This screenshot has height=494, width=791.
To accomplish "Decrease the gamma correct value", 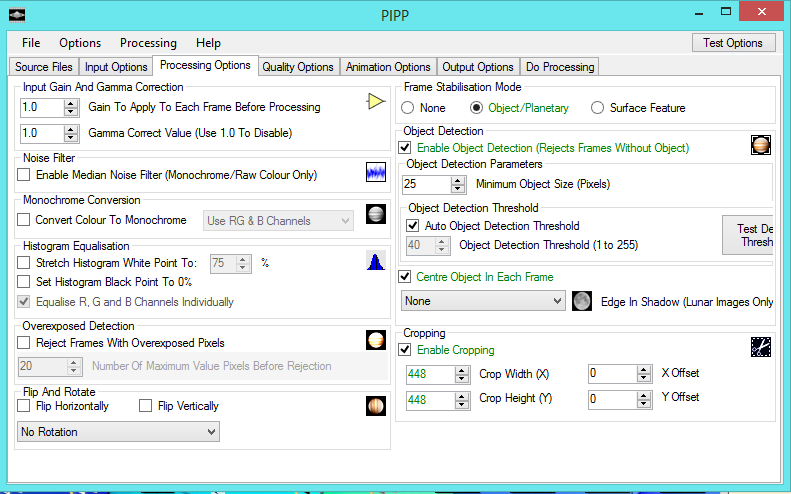I will tap(71, 138).
